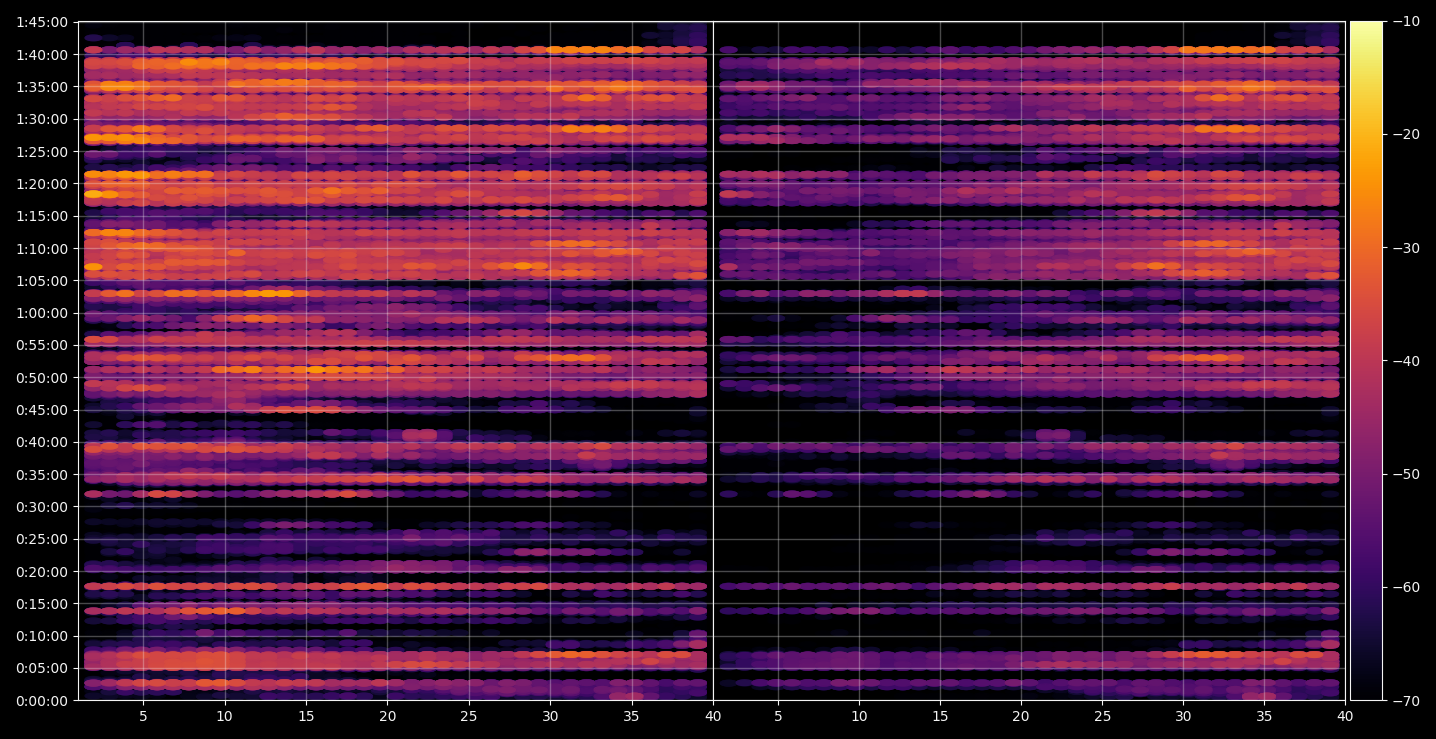Viewport: 1436px width, 739px height.
Task: Select the 1:30:00 time label
Action: 42,119
